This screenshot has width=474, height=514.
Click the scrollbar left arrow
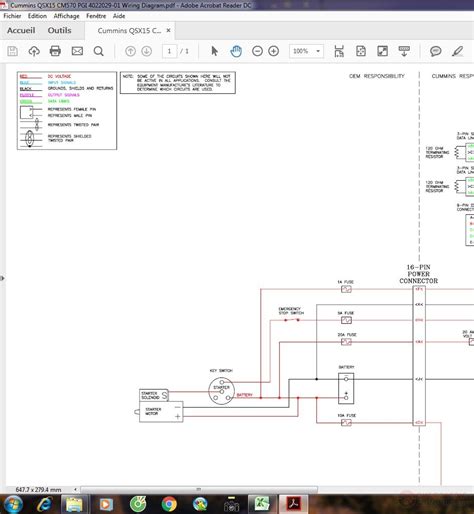[76, 490]
